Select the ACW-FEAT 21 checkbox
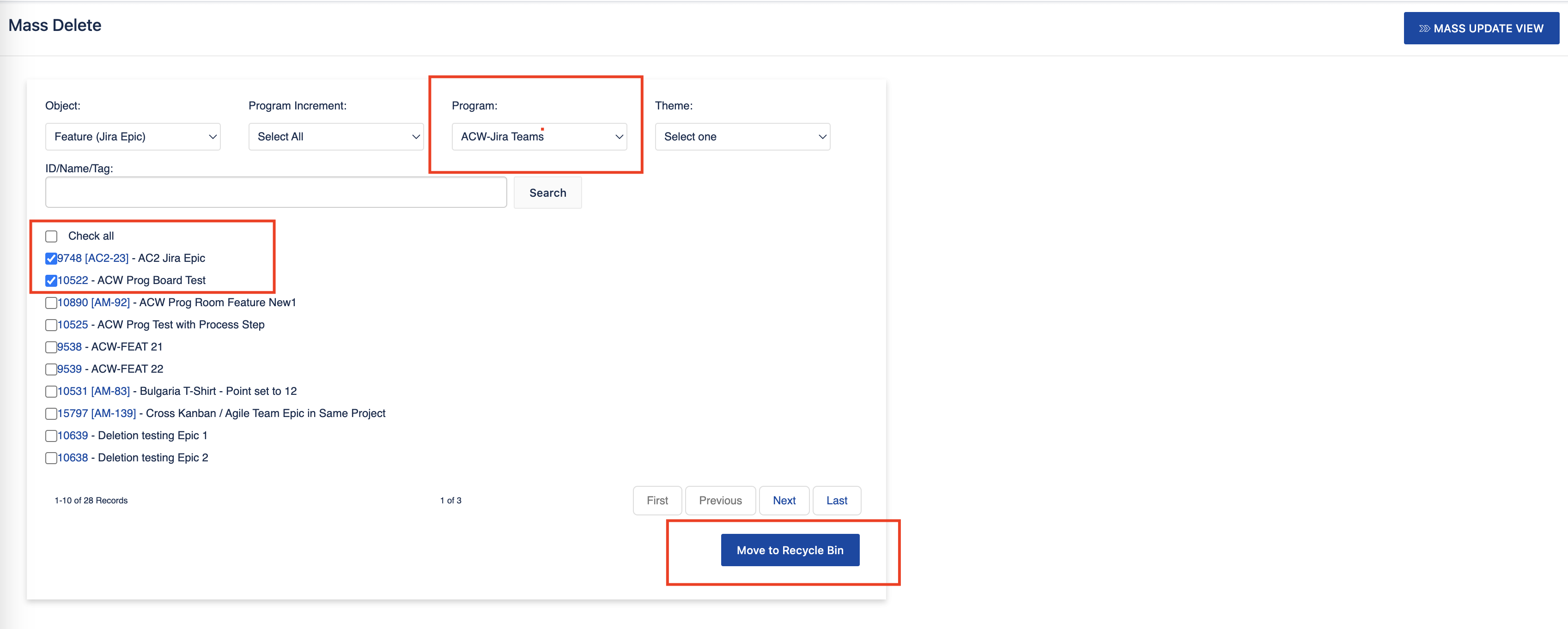This screenshot has width=1568, height=629. (52, 347)
